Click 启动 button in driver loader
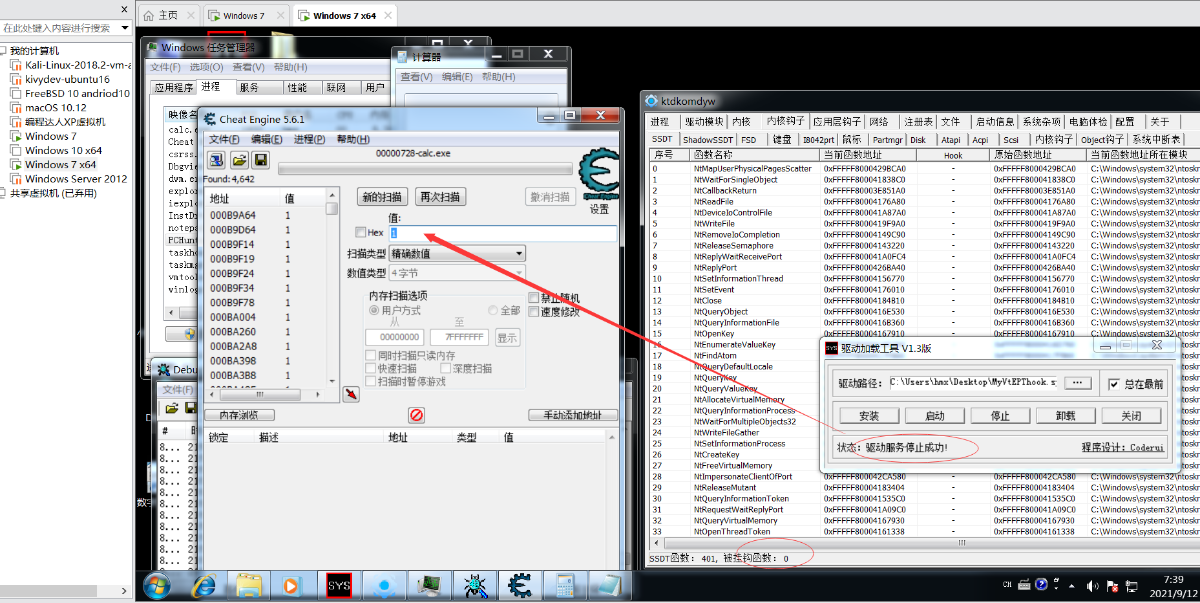1200x603 pixels. coord(934,416)
